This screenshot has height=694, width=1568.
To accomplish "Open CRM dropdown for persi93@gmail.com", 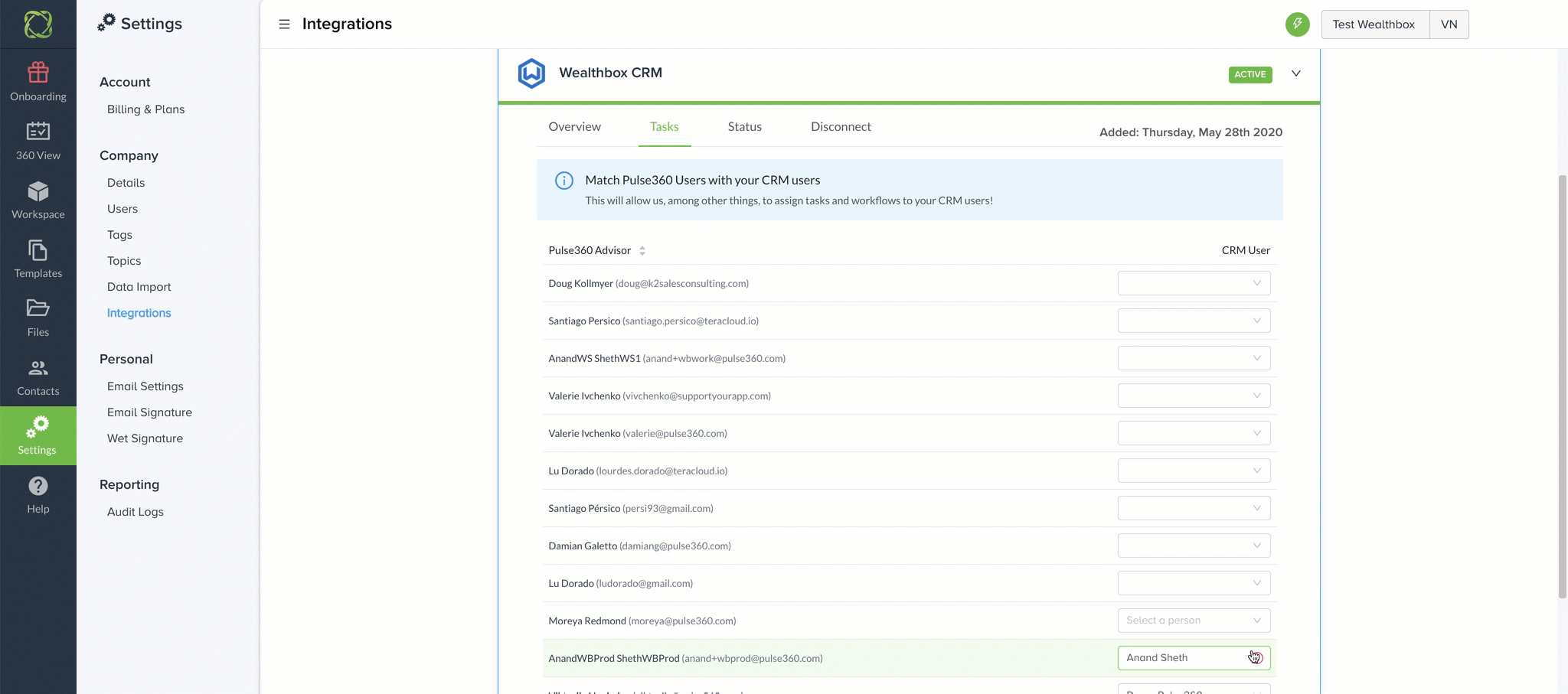I will tap(1194, 508).
